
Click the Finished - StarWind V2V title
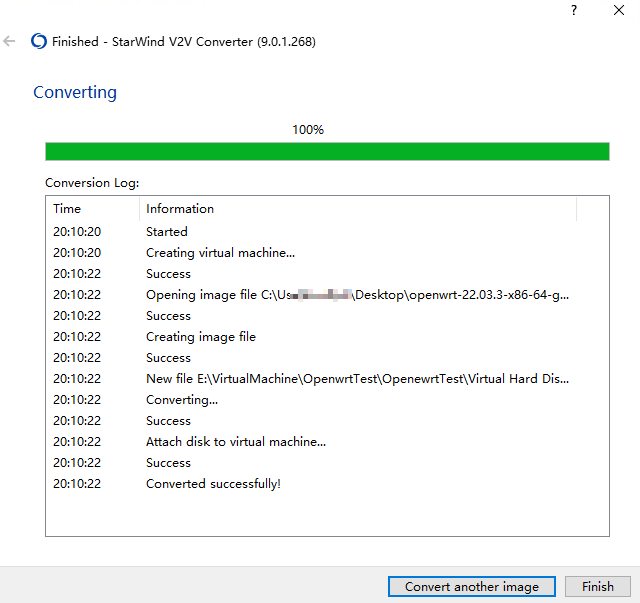coord(184,42)
